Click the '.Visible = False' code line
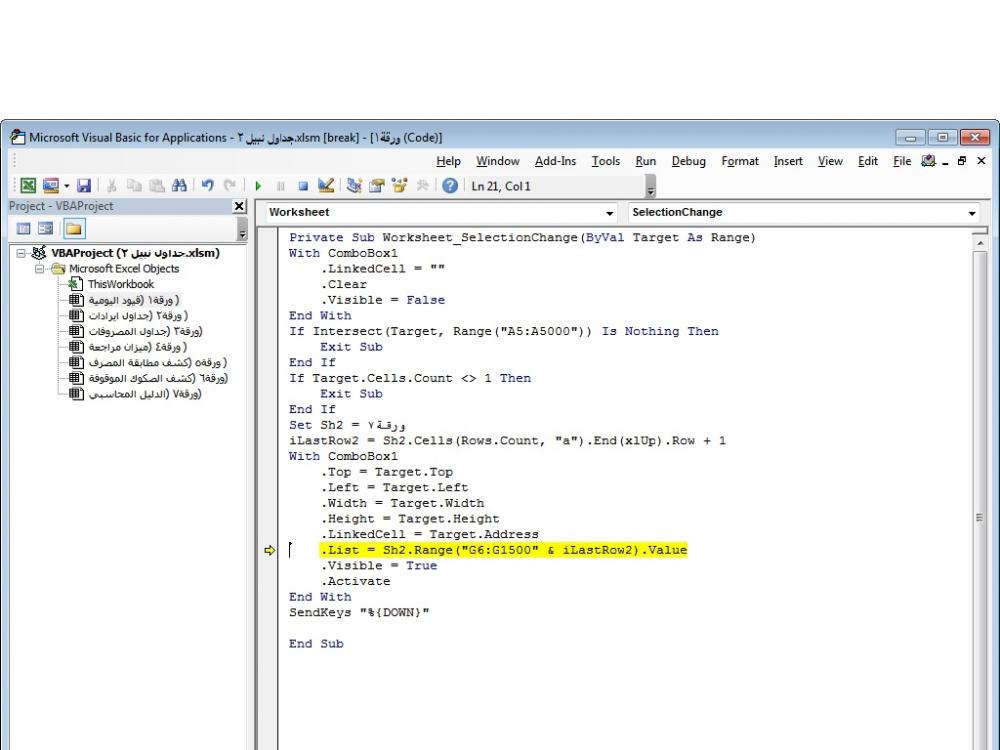Image resolution: width=1000 pixels, height=750 pixels. (383, 300)
